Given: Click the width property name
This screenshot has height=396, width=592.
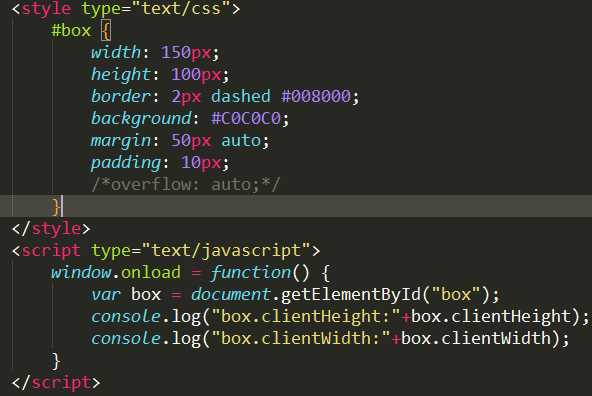Looking at the screenshot, I should click(x=116, y=52).
